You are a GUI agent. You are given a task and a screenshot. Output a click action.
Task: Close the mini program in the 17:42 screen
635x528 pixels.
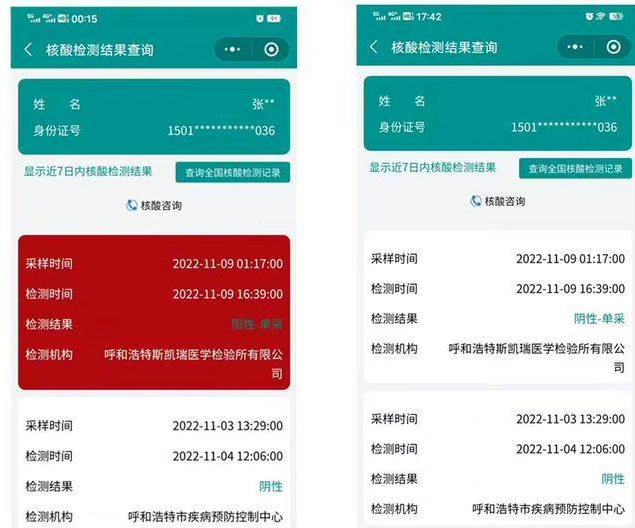coord(612,47)
